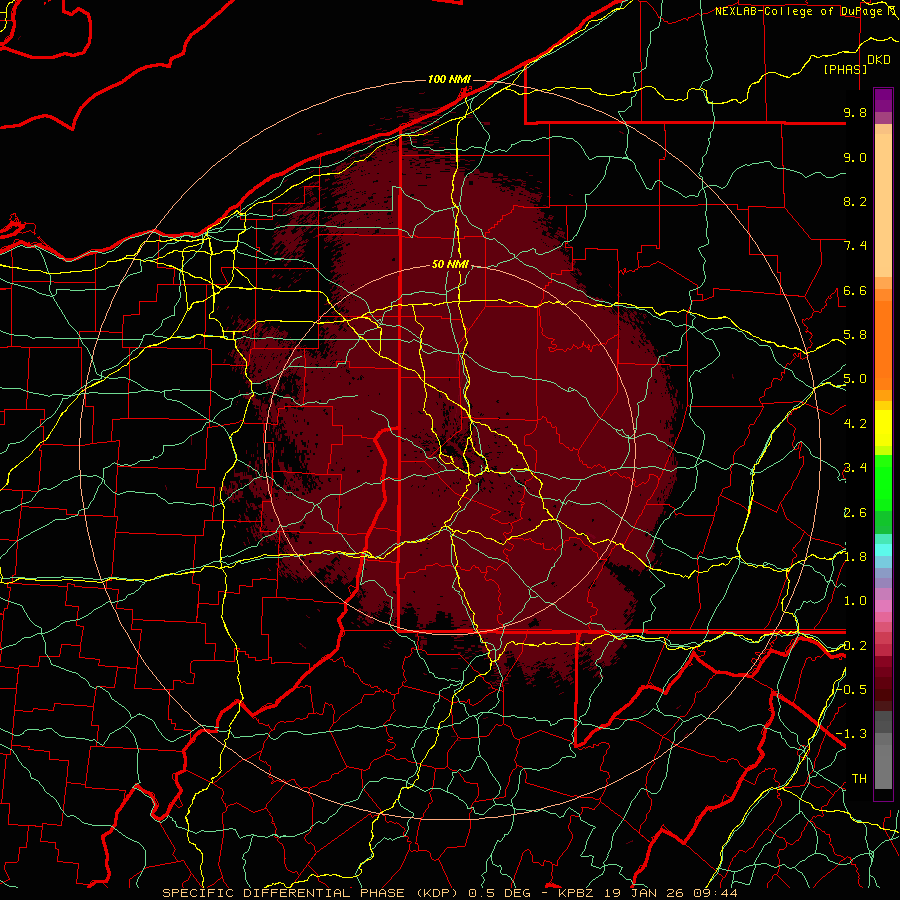Click the 0.2 scale value
Screen dimensions: 900x900
(x=855, y=645)
